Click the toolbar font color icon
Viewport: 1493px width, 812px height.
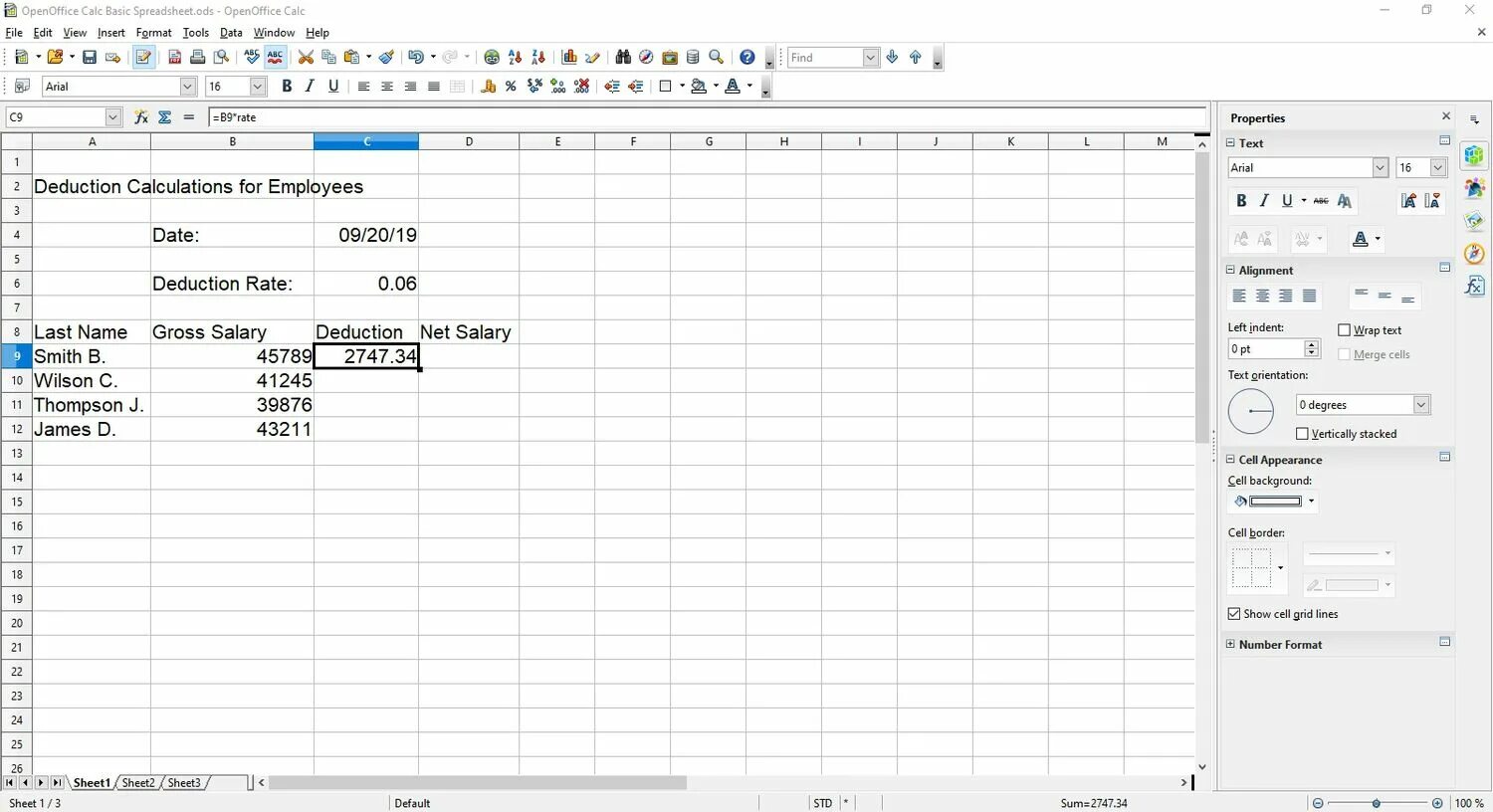(x=733, y=87)
